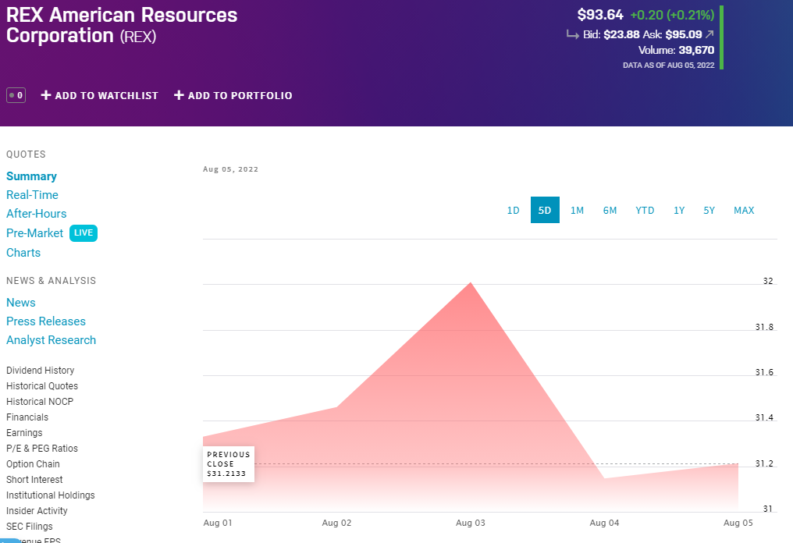
Task: Click the Volume 39,670 text
Action: 676,50
